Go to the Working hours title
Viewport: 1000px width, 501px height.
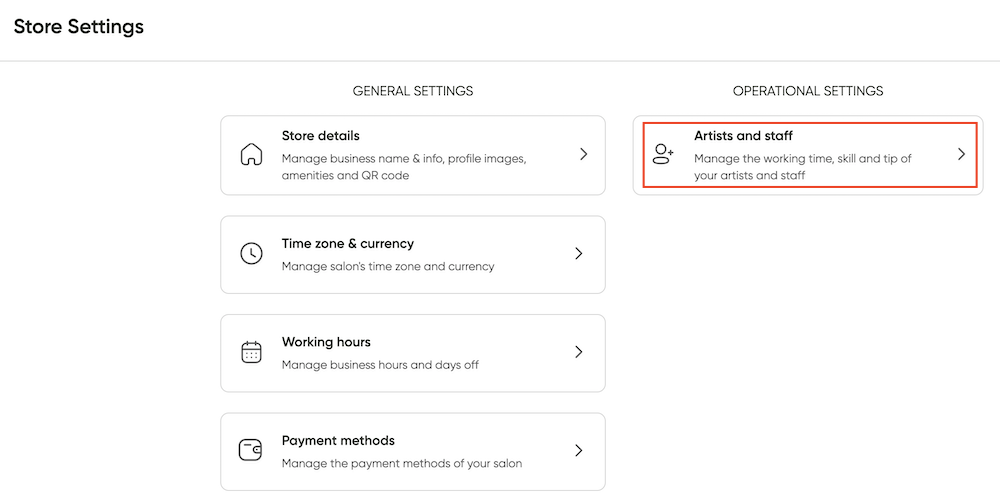point(326,342)
